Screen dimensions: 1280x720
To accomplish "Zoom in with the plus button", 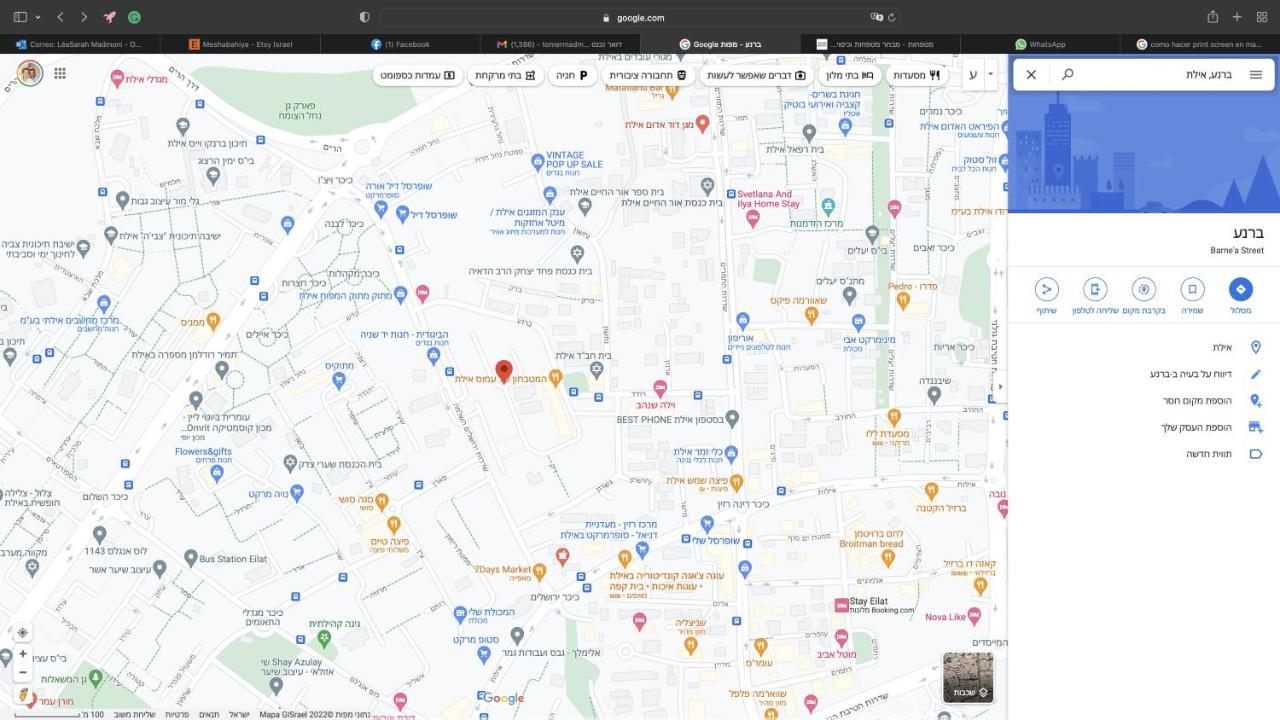I will 22,653.
